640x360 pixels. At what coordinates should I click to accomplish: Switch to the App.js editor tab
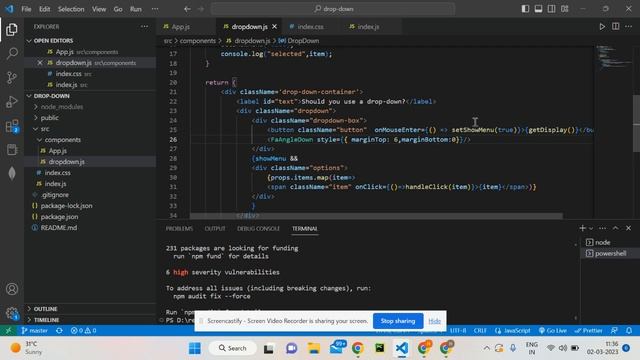pos(181,27)
